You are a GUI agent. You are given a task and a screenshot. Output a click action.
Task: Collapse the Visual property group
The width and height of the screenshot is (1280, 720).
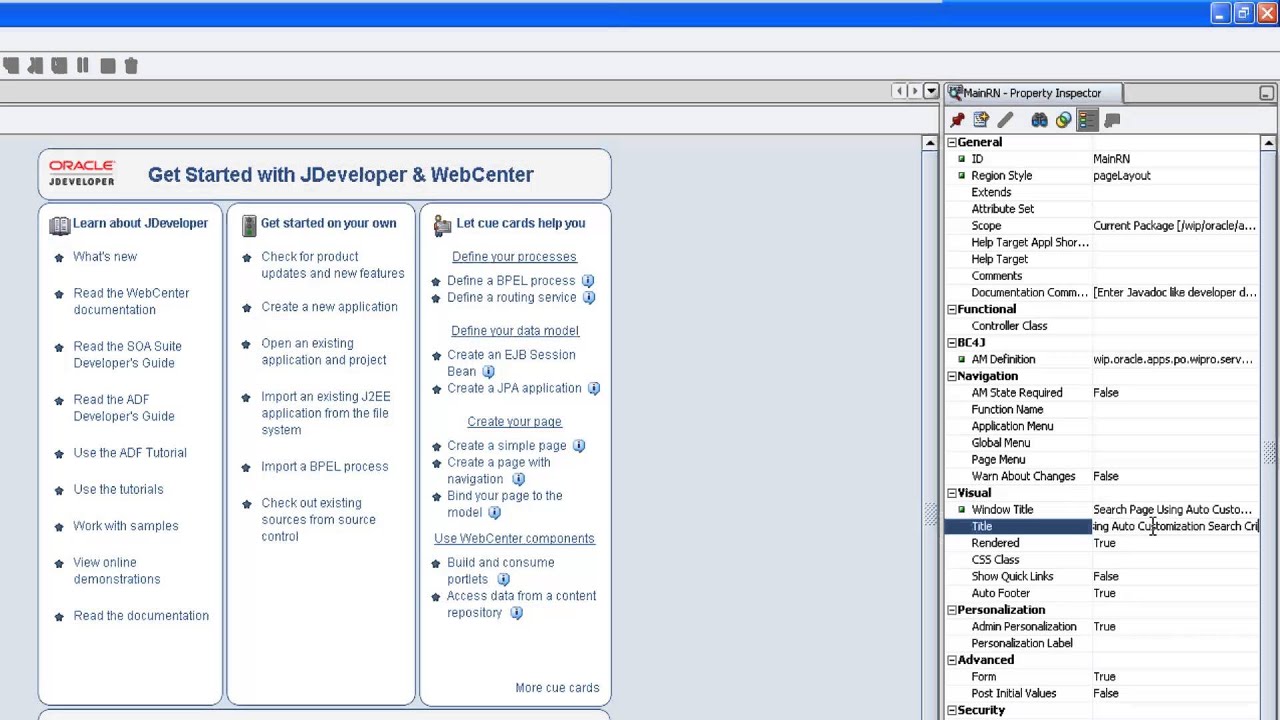pyautogui.click(x=952, y=493)
